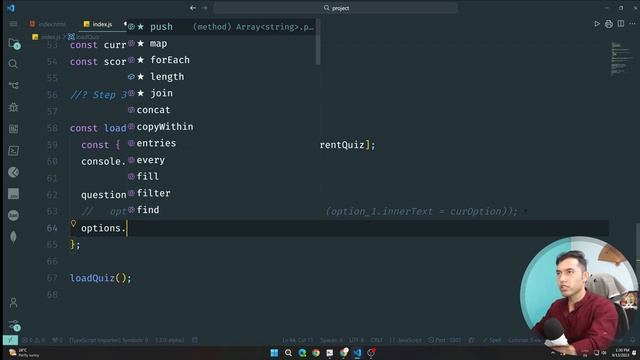The image size is (640, 360).
Task: Click the index.js breadcrumb
Action: [x=47, y=37]
